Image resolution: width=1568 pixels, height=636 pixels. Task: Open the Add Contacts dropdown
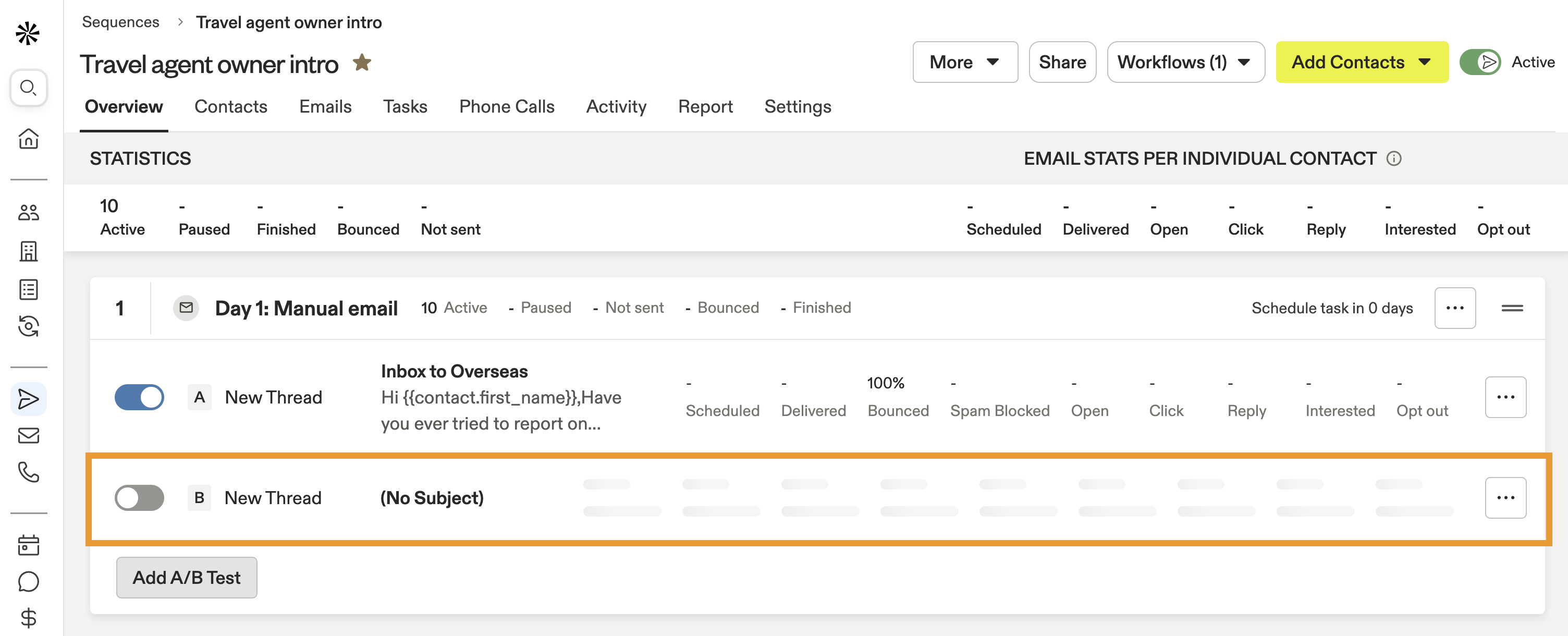click(1362, 62)
